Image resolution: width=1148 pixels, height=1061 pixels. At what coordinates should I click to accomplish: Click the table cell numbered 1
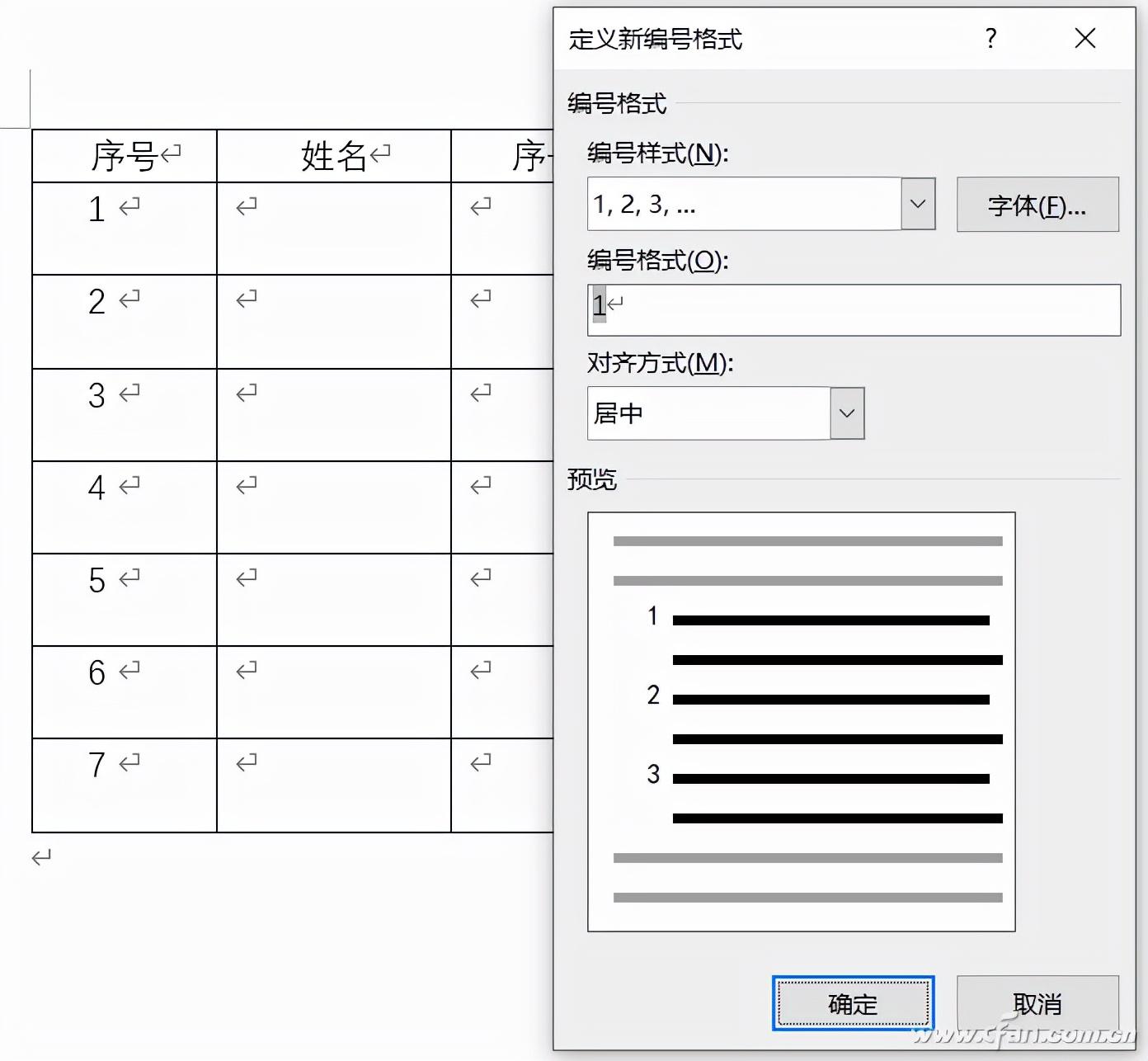(x=125, y=229)
